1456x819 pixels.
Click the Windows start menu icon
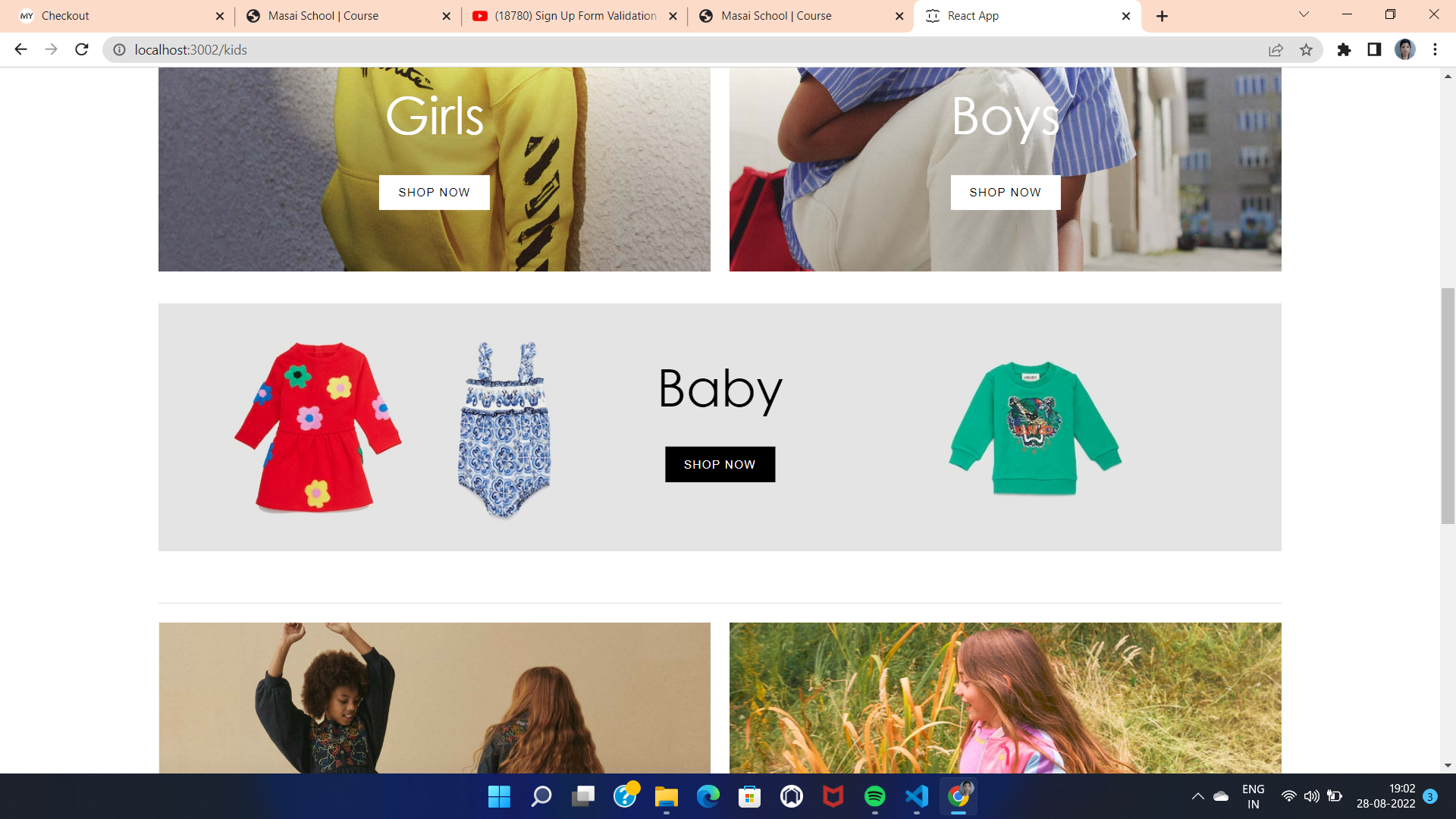(x=498, y=796)
